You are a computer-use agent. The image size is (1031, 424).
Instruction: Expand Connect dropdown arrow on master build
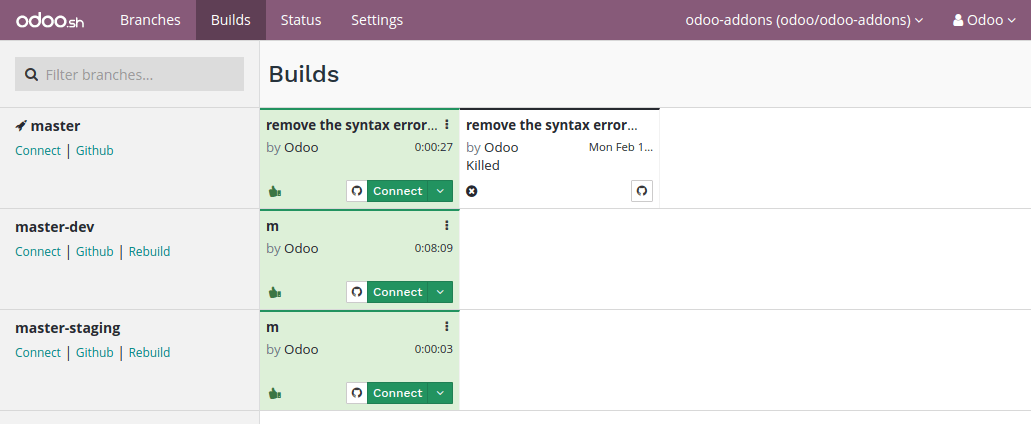coord(441,191)
